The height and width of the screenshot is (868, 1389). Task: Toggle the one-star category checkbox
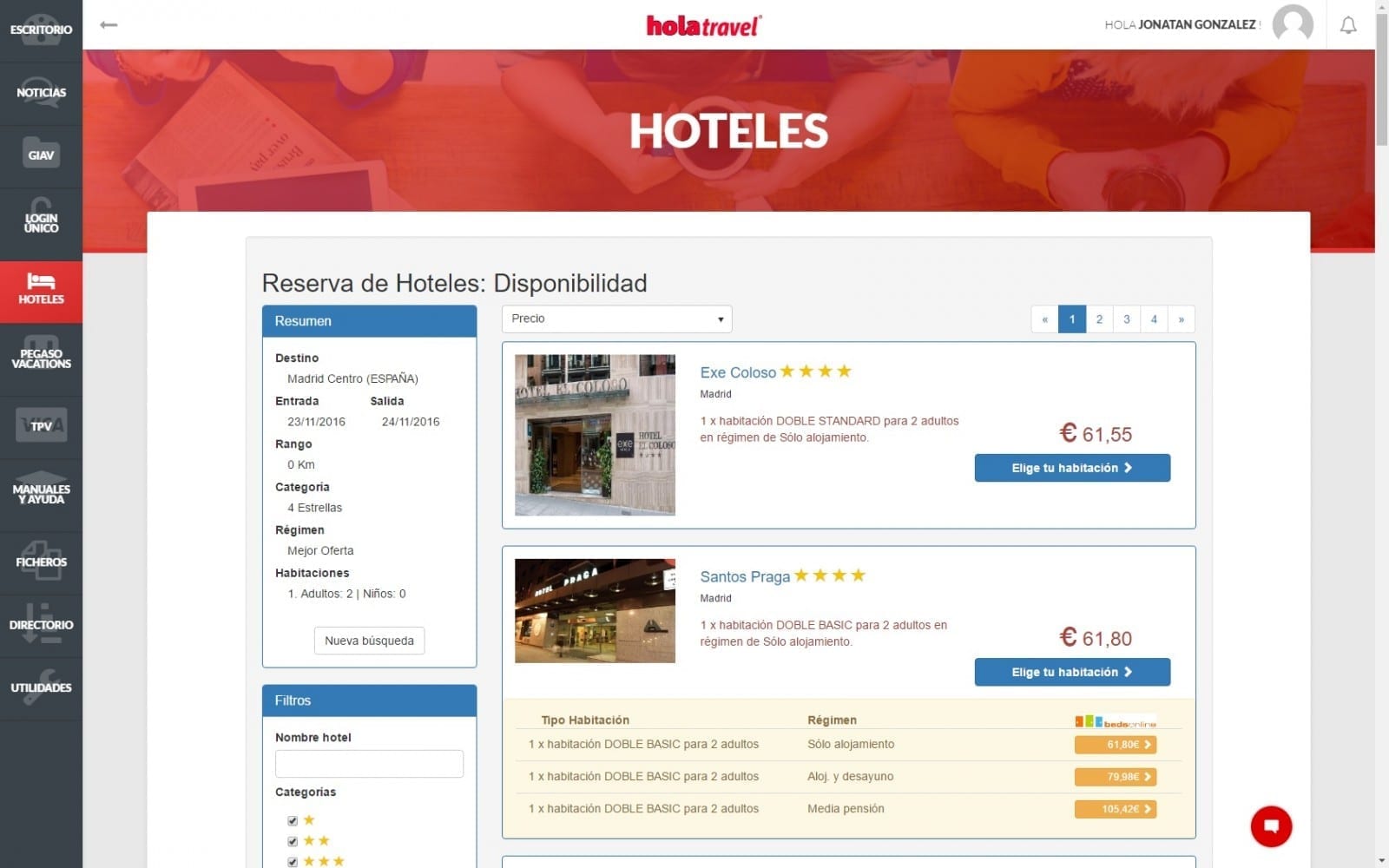coord(293,820)
